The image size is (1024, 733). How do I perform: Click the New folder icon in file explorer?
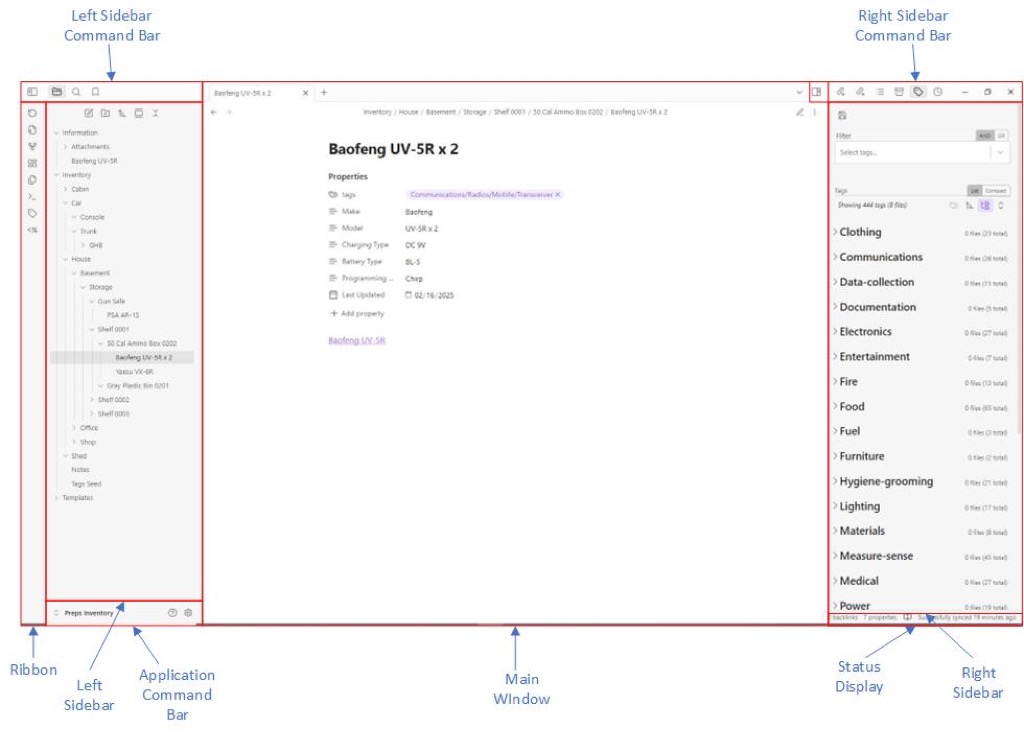pyautogui.click(x=105, y=113)
